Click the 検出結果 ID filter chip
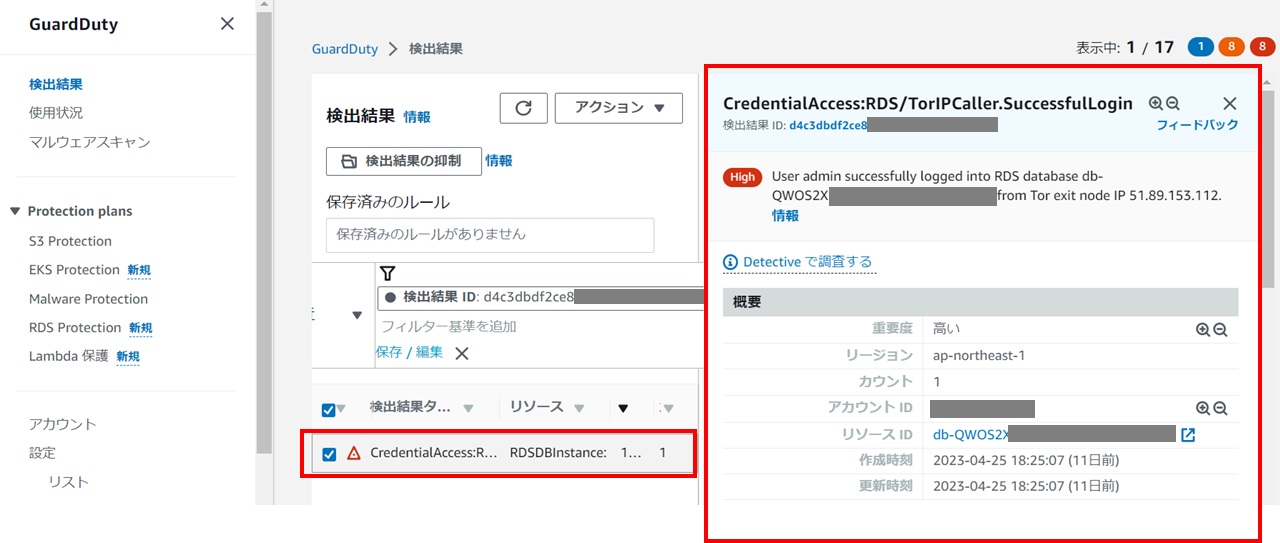This screenshot has width=1280, height=543. pos(541,297)
